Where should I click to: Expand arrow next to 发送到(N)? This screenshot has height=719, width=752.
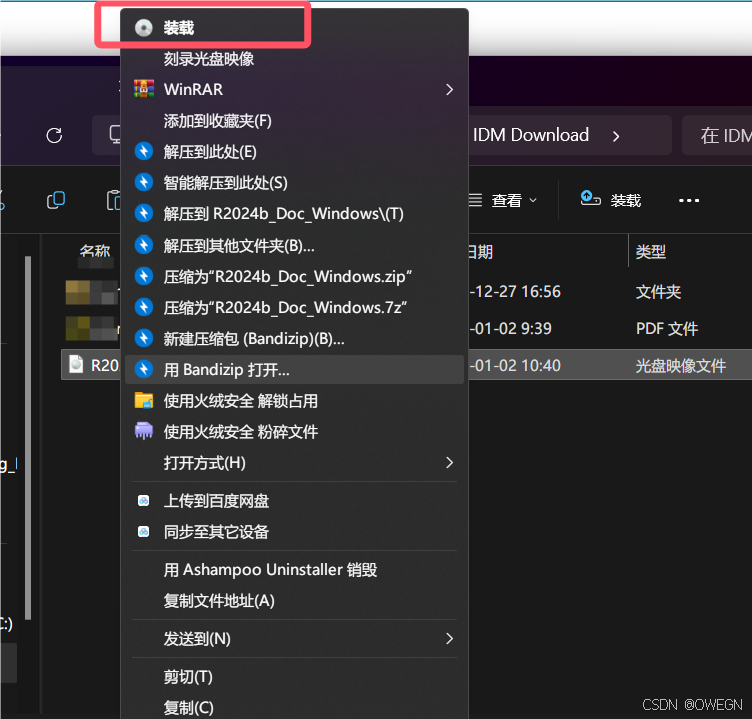[449, 638]
